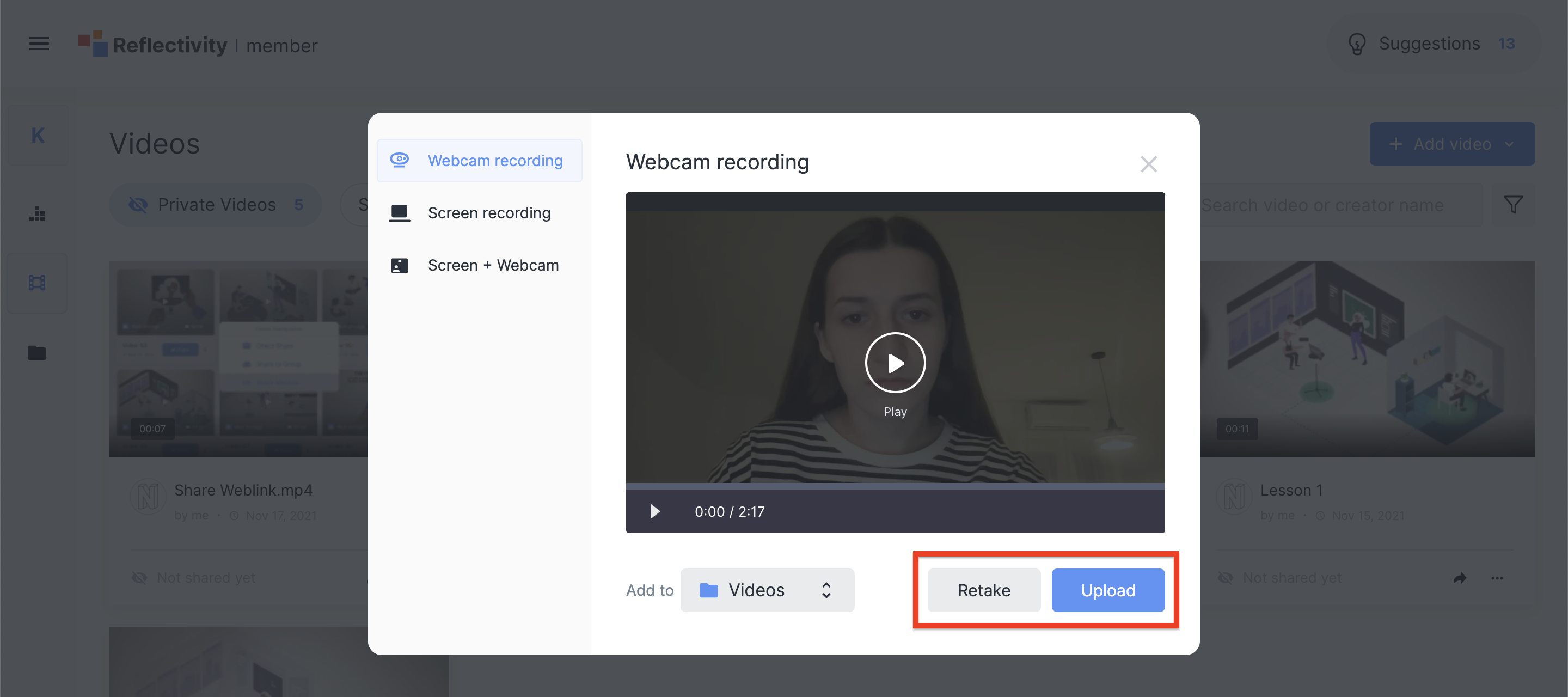This screenshot has width=1568, height=697.
Task: Switch to Screen + Webcam tab
Action: click(480, 265)
